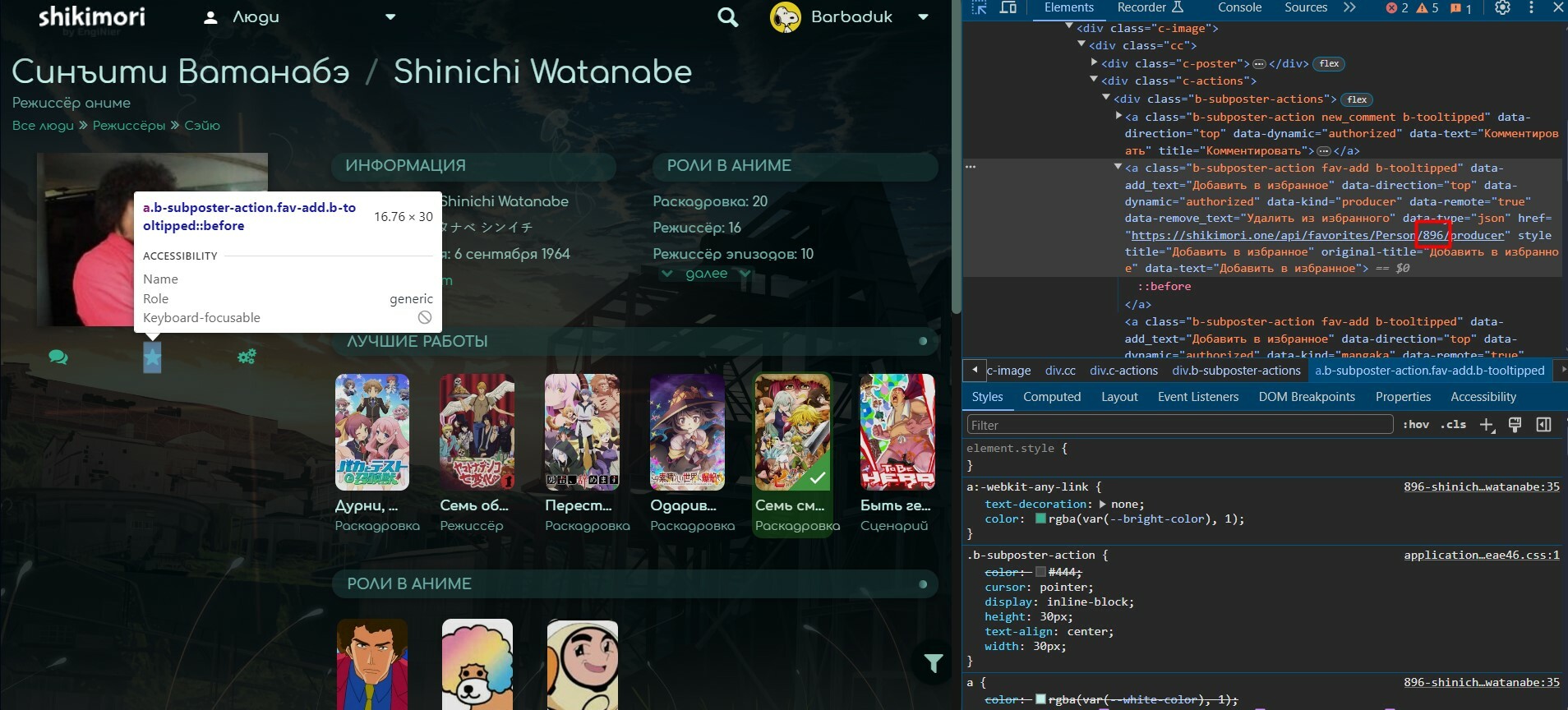Toggle the teal color swatch in a:-webkit-any-link
1568x710 pixels.
tap(1040, 519)
